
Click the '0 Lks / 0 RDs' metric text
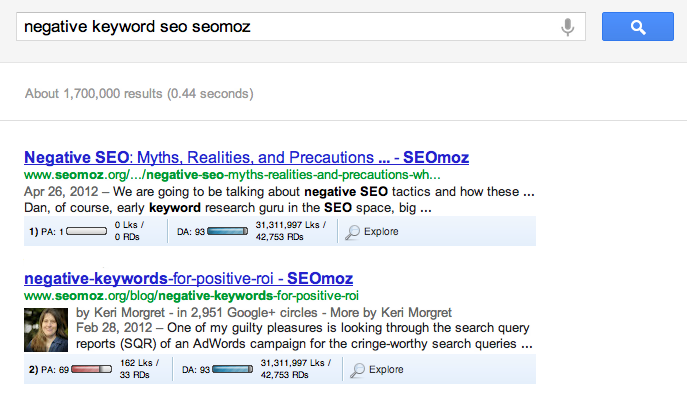(129, 231)
